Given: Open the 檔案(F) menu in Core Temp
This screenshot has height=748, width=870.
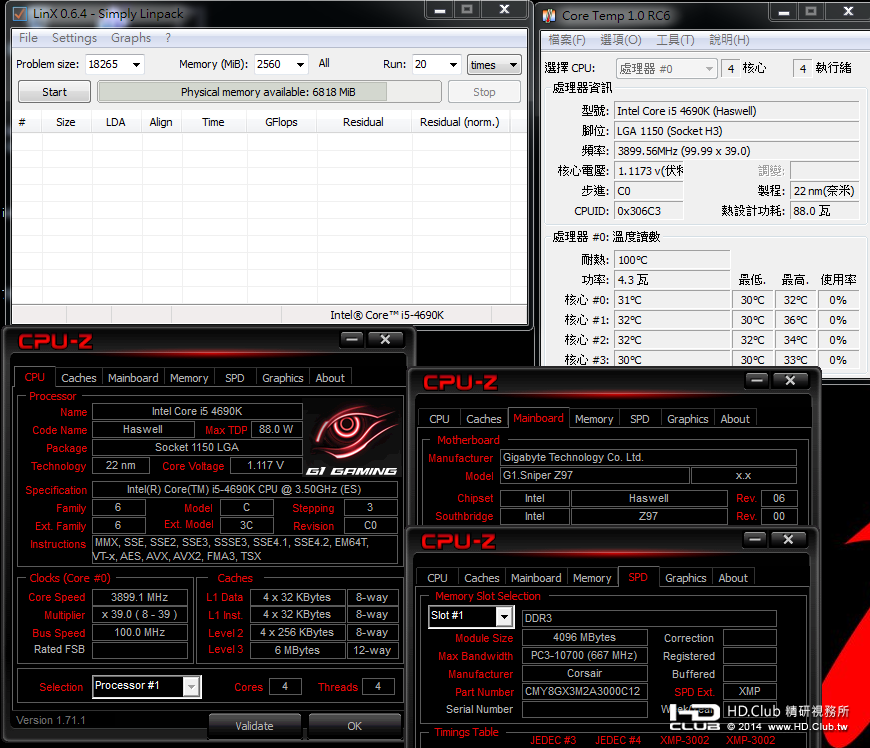Looking at the screenshot, I should 566,40.
